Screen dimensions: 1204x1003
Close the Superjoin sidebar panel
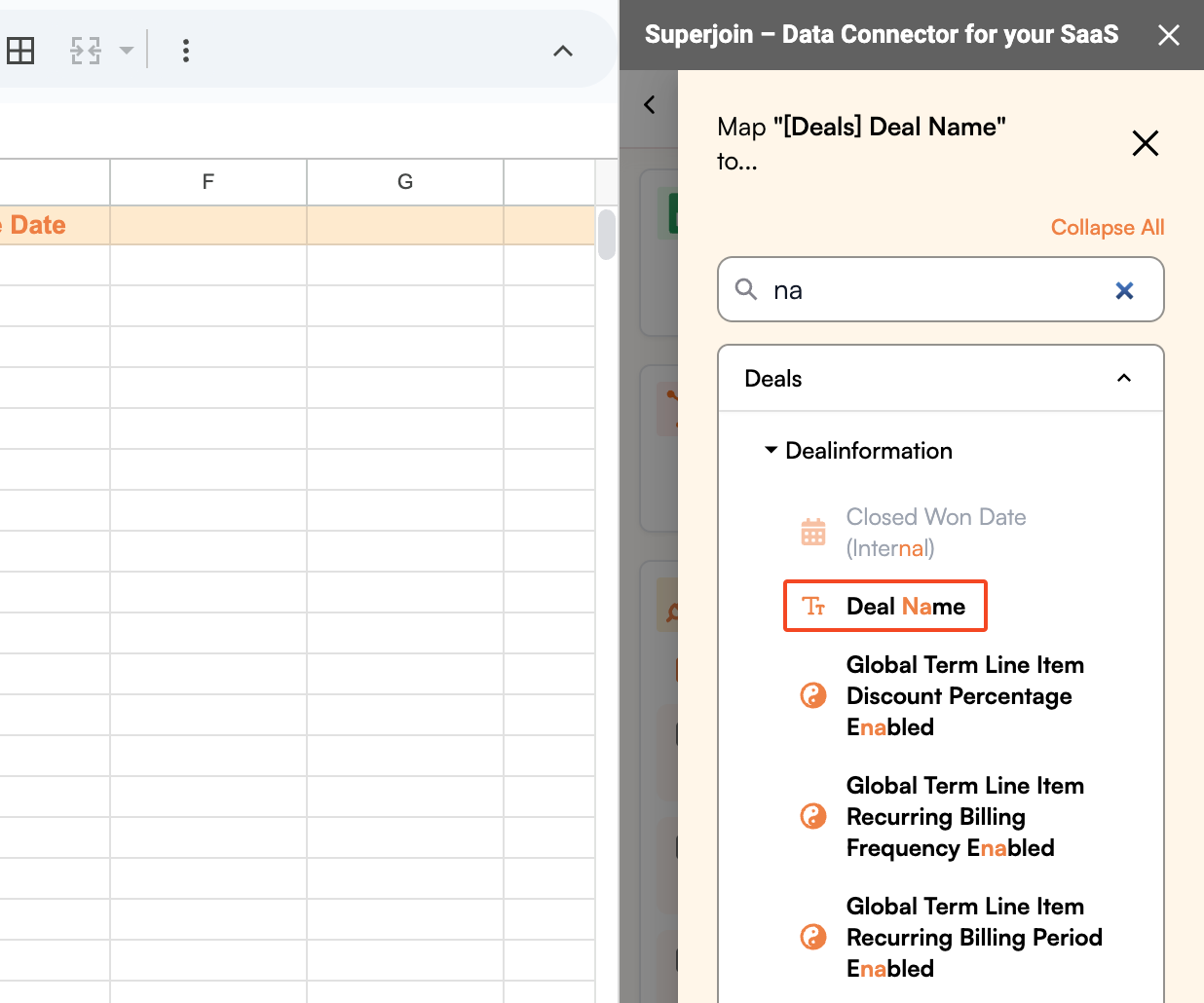click(x=1169, y=35)
